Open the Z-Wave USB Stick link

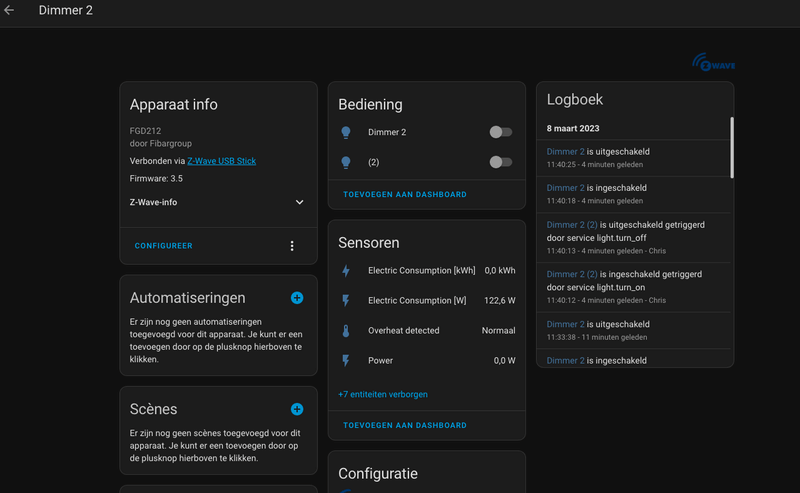click(221, 161)
